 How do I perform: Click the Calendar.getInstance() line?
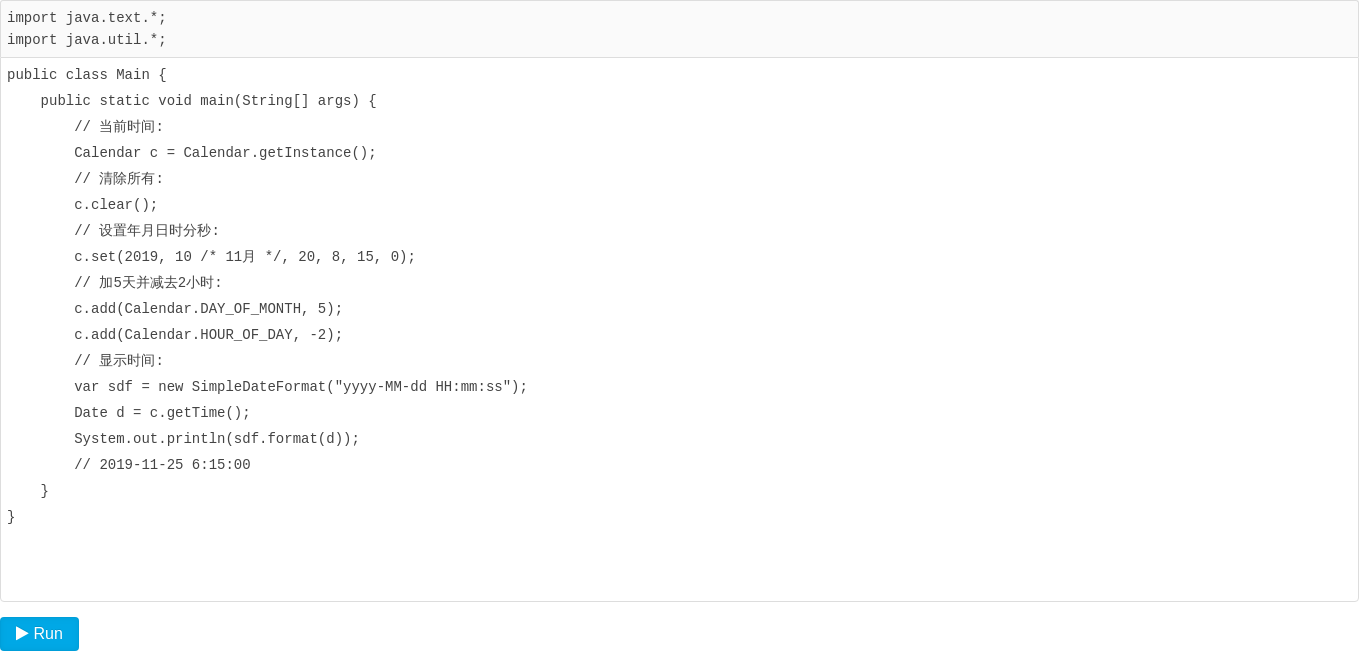point(224,152)
